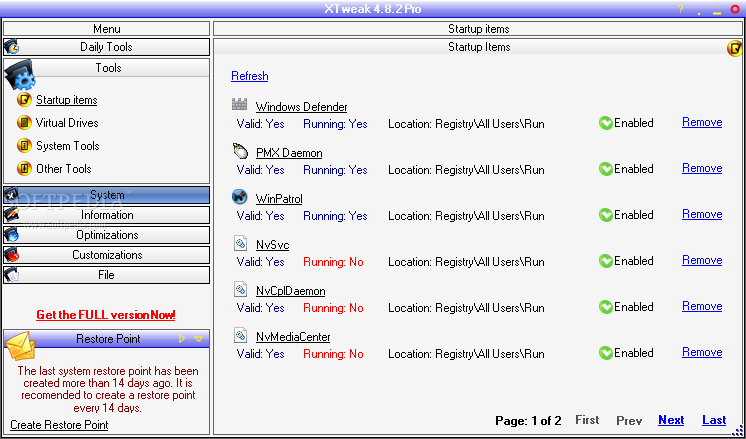
Task: Click the greyed First page link
Action: click(587, 420)
